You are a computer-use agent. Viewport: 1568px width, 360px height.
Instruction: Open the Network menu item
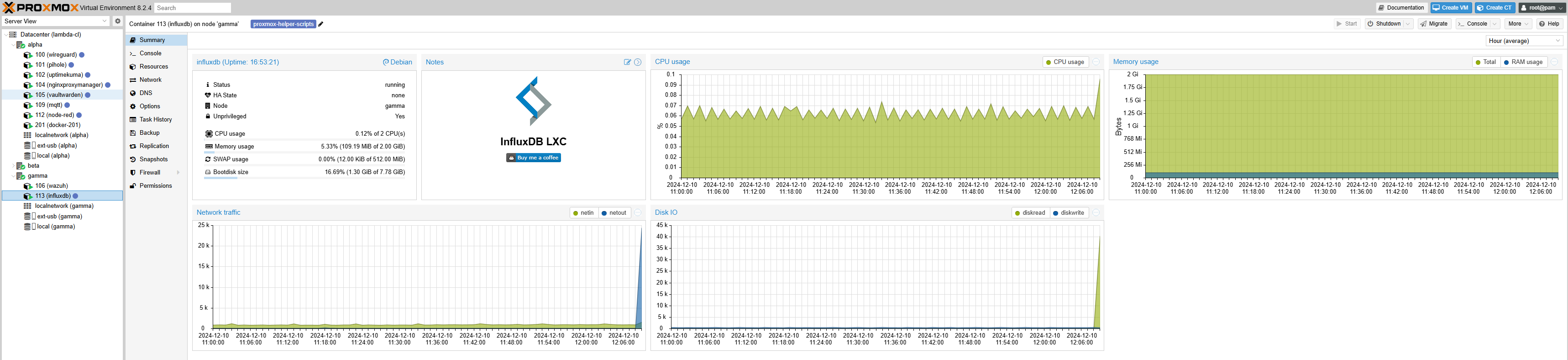coord(157,80)
